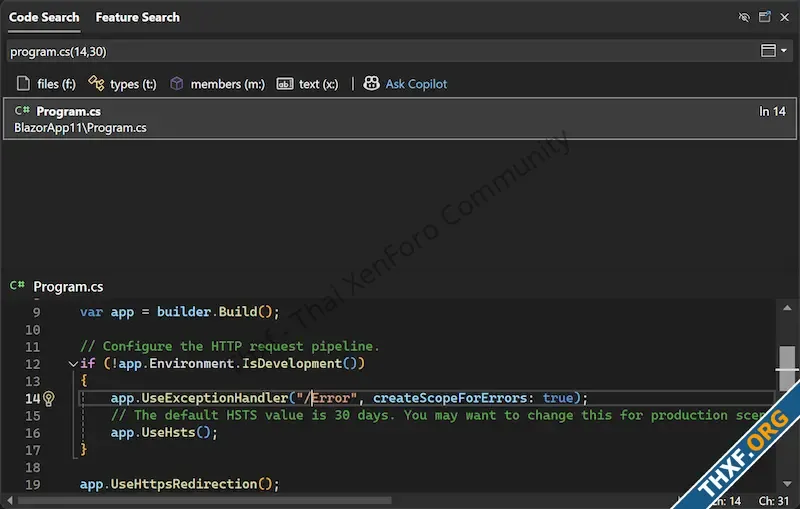Click the horizontal scrollbar left arrow

tap(10, 500)
